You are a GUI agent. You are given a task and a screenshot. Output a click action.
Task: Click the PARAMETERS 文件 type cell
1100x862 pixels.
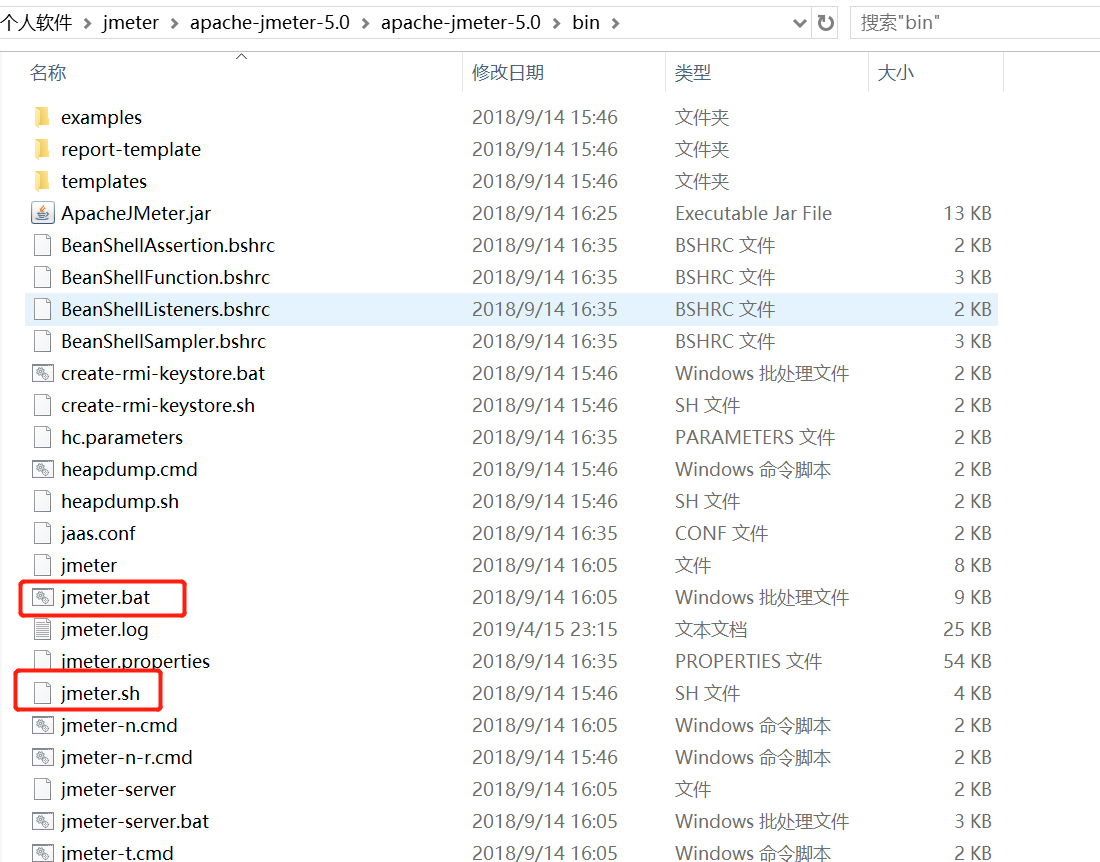pyautogui.click(x=755, y=438)
